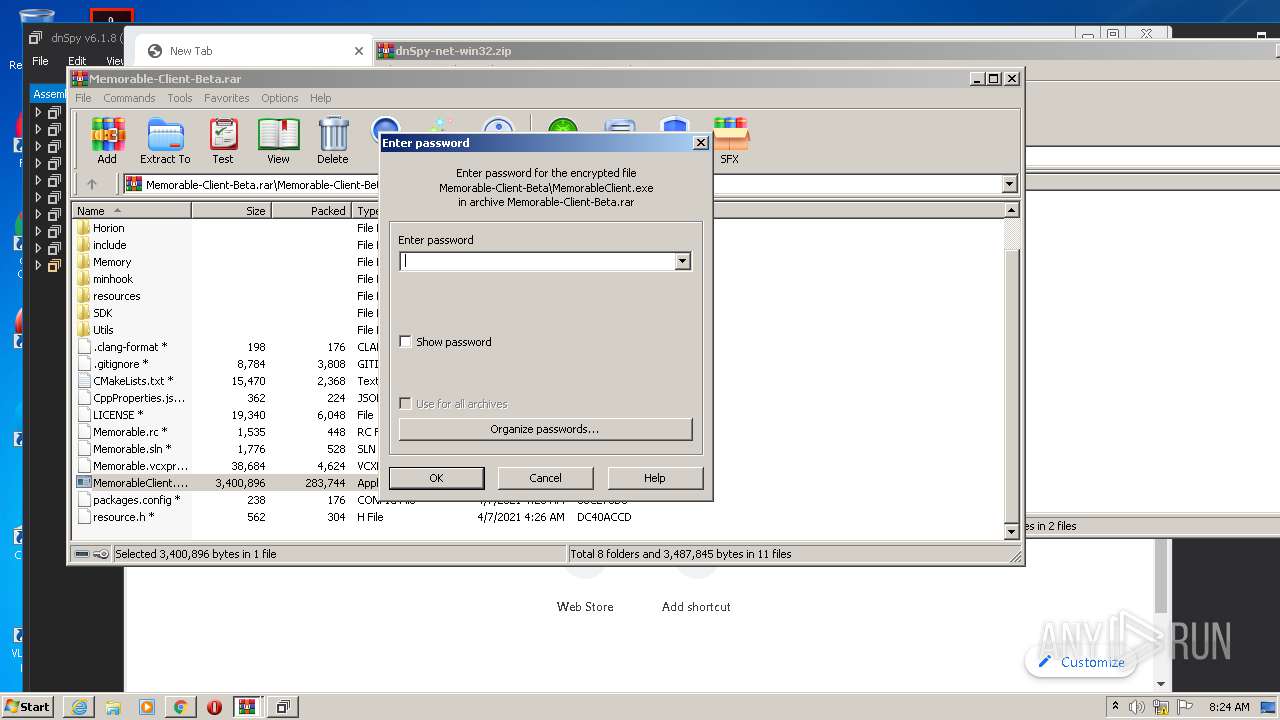Click the Action Center flag tray icon
1280x720 pixels.
(1185, 707)
